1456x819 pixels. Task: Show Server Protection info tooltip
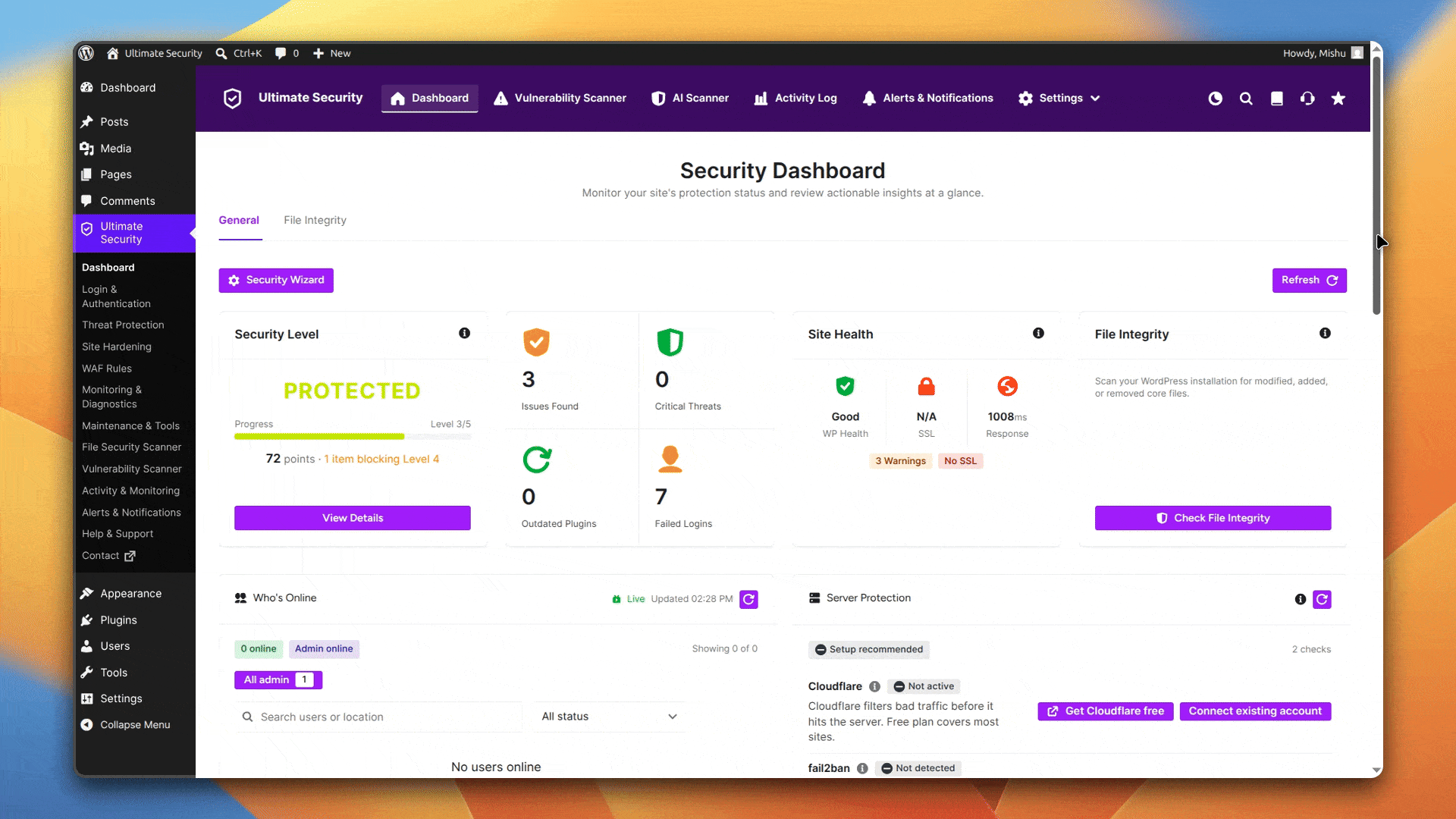(1301, 599)
